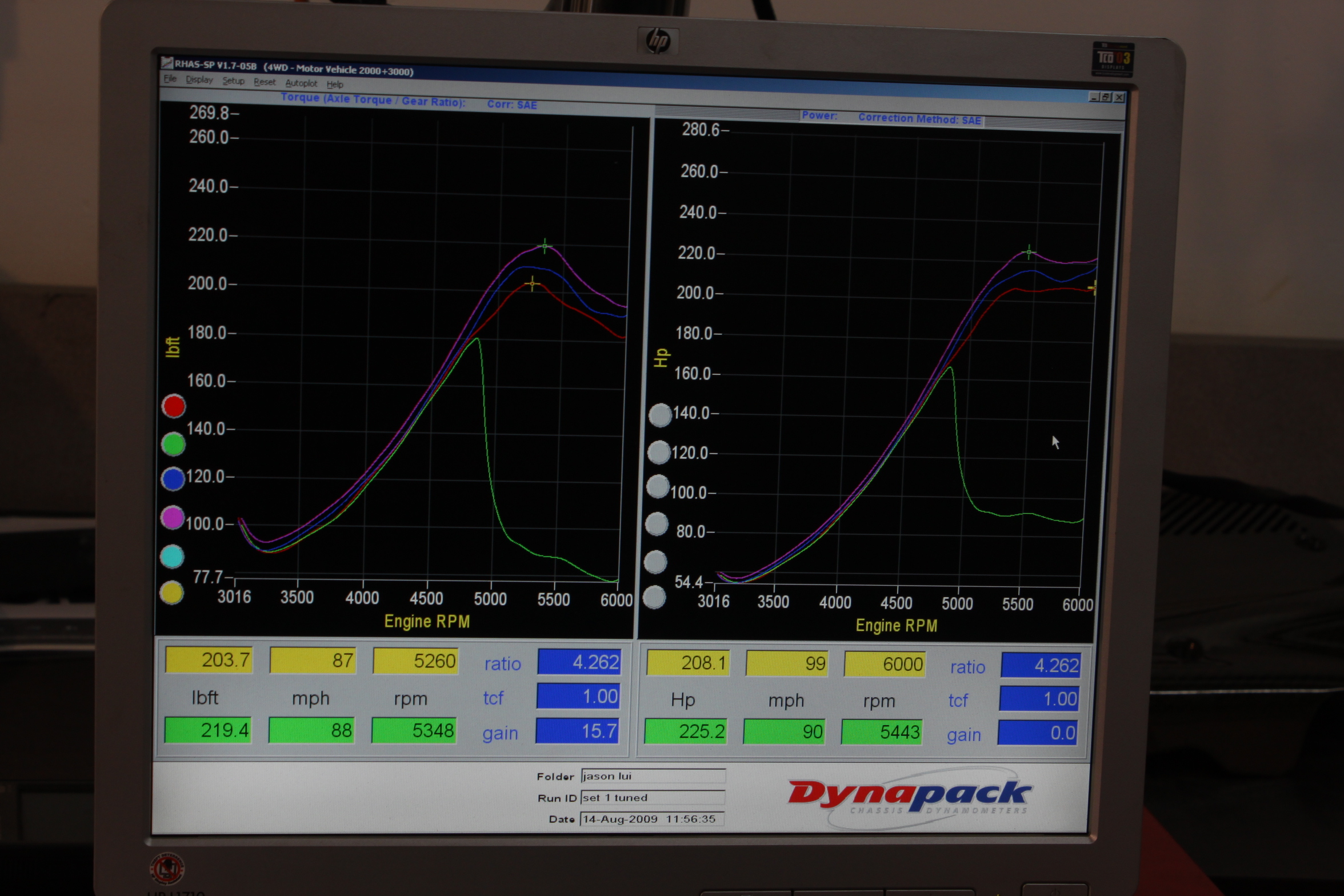
Task: Click the restore window button
Action: (x=1106, y=97)
